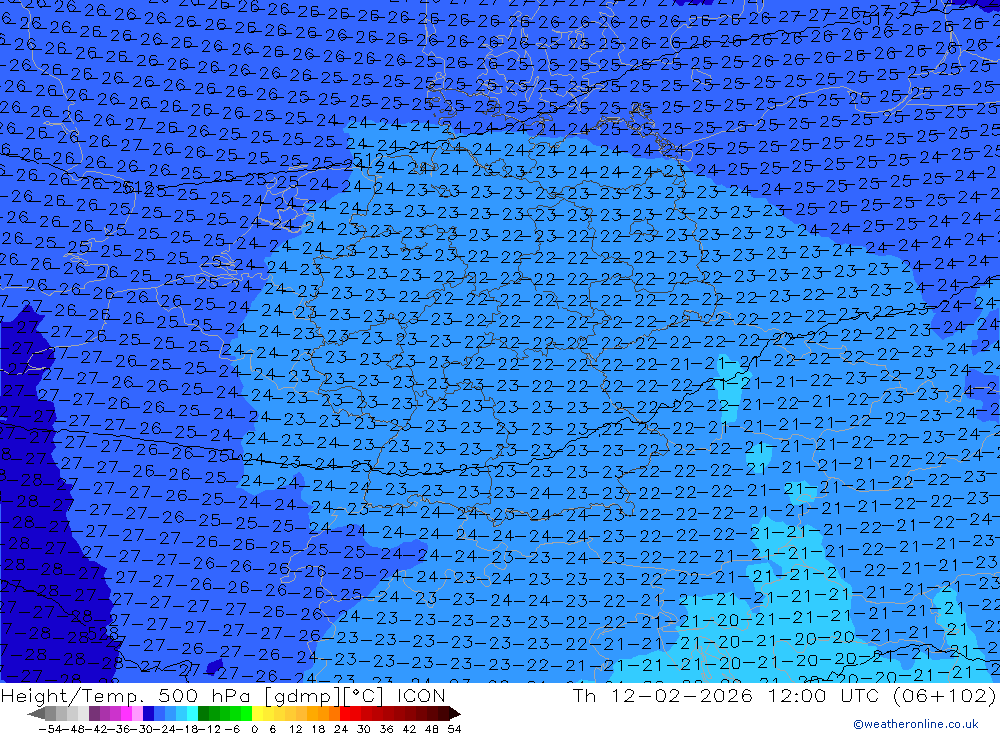
Task: Click the '(06+102)' forecast run offset
Action: (944, 695)
